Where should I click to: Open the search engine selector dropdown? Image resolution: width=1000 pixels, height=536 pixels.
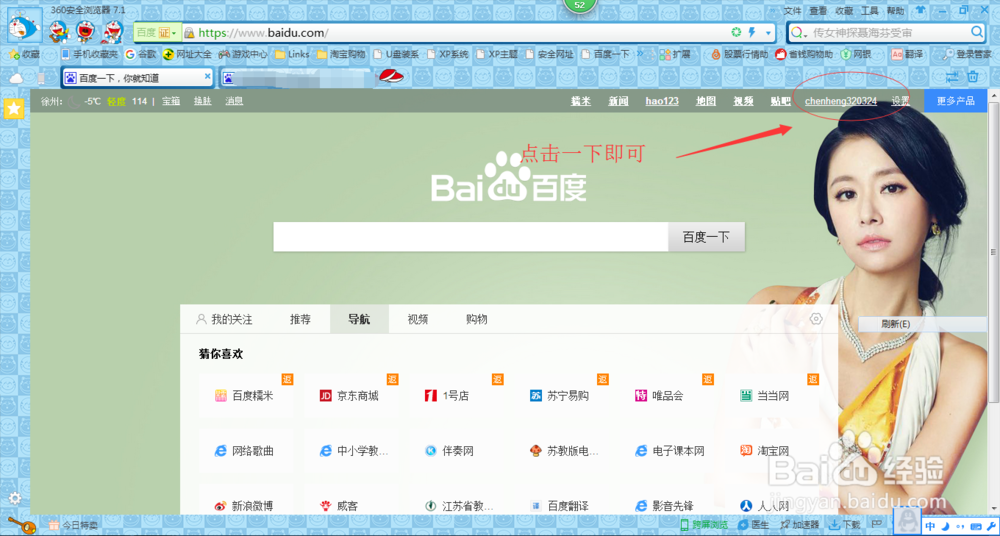pyautogui.click(x=797, y=32)
